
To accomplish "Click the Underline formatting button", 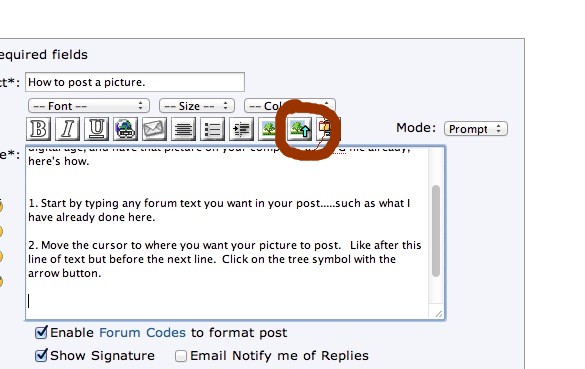I will (x=97, y=129).
